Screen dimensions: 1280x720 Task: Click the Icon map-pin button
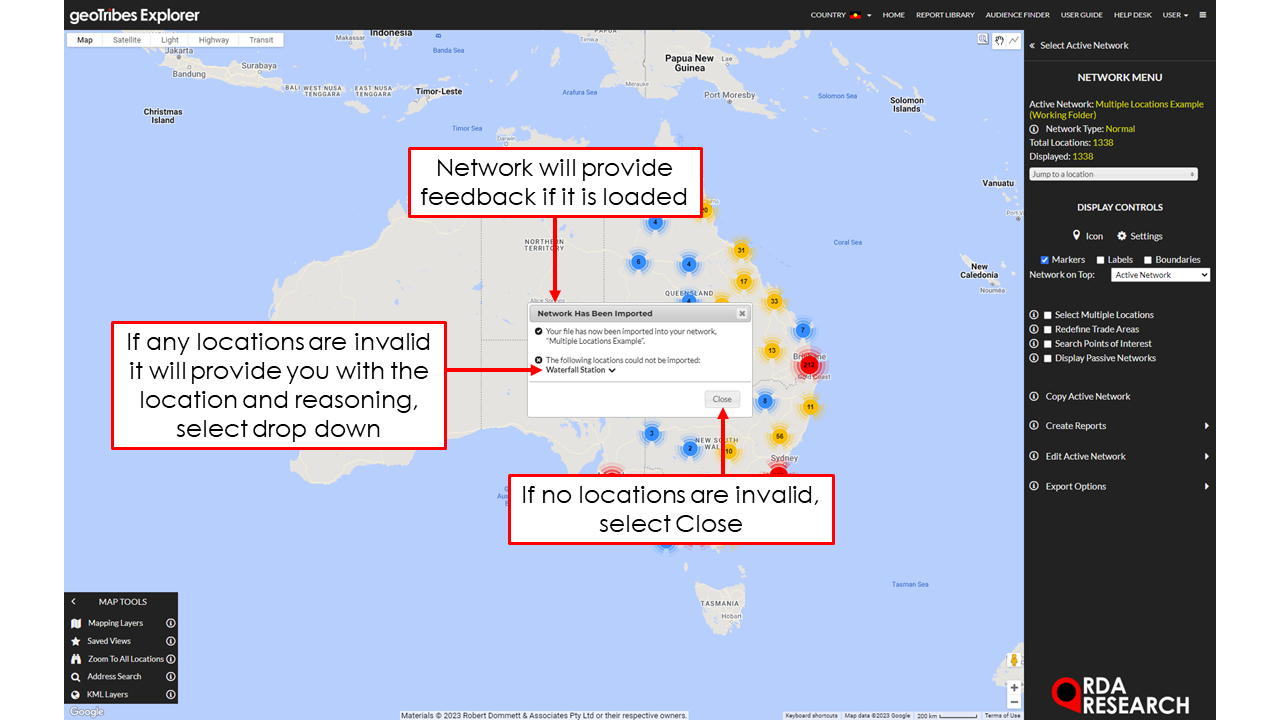(1088, 236)
